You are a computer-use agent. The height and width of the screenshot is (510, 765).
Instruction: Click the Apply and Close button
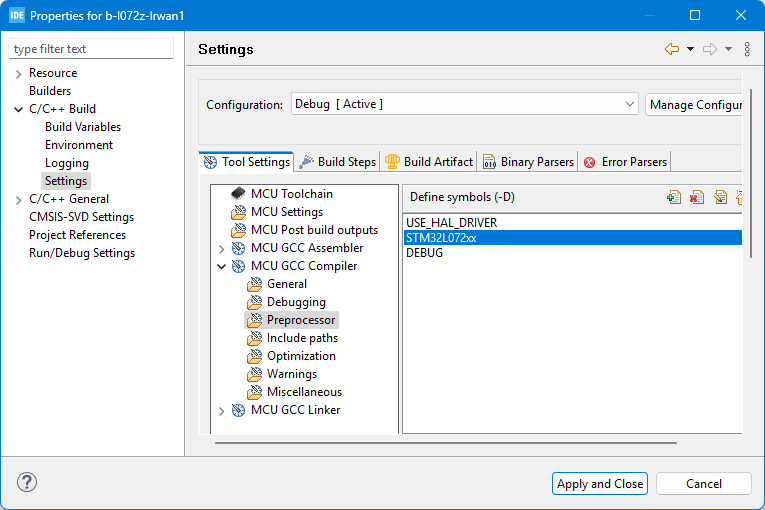pyautogui.click(x=600, y=484)
